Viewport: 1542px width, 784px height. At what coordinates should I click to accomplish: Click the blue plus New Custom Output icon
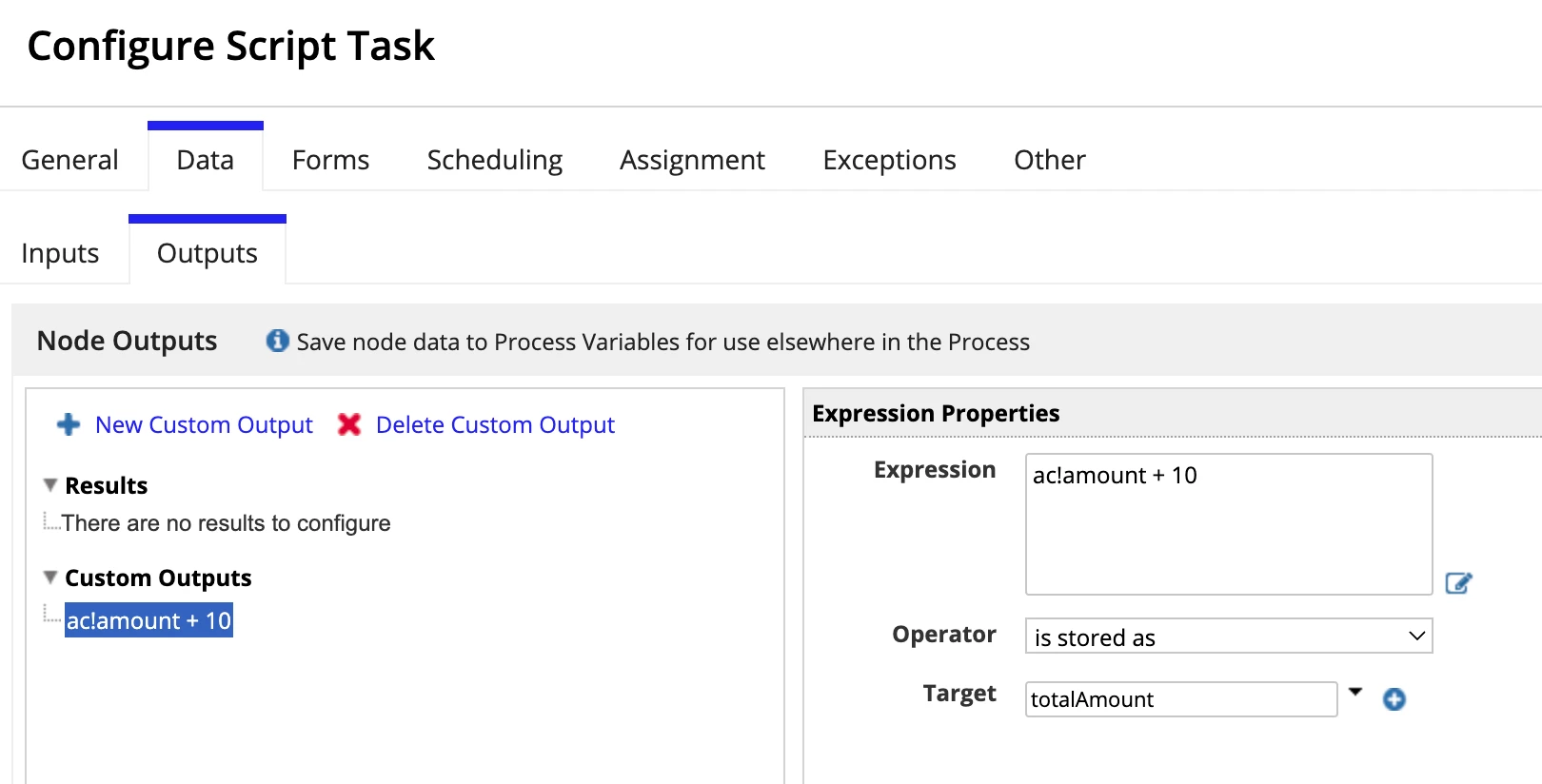pyautogui.click(x=69, y=424)
